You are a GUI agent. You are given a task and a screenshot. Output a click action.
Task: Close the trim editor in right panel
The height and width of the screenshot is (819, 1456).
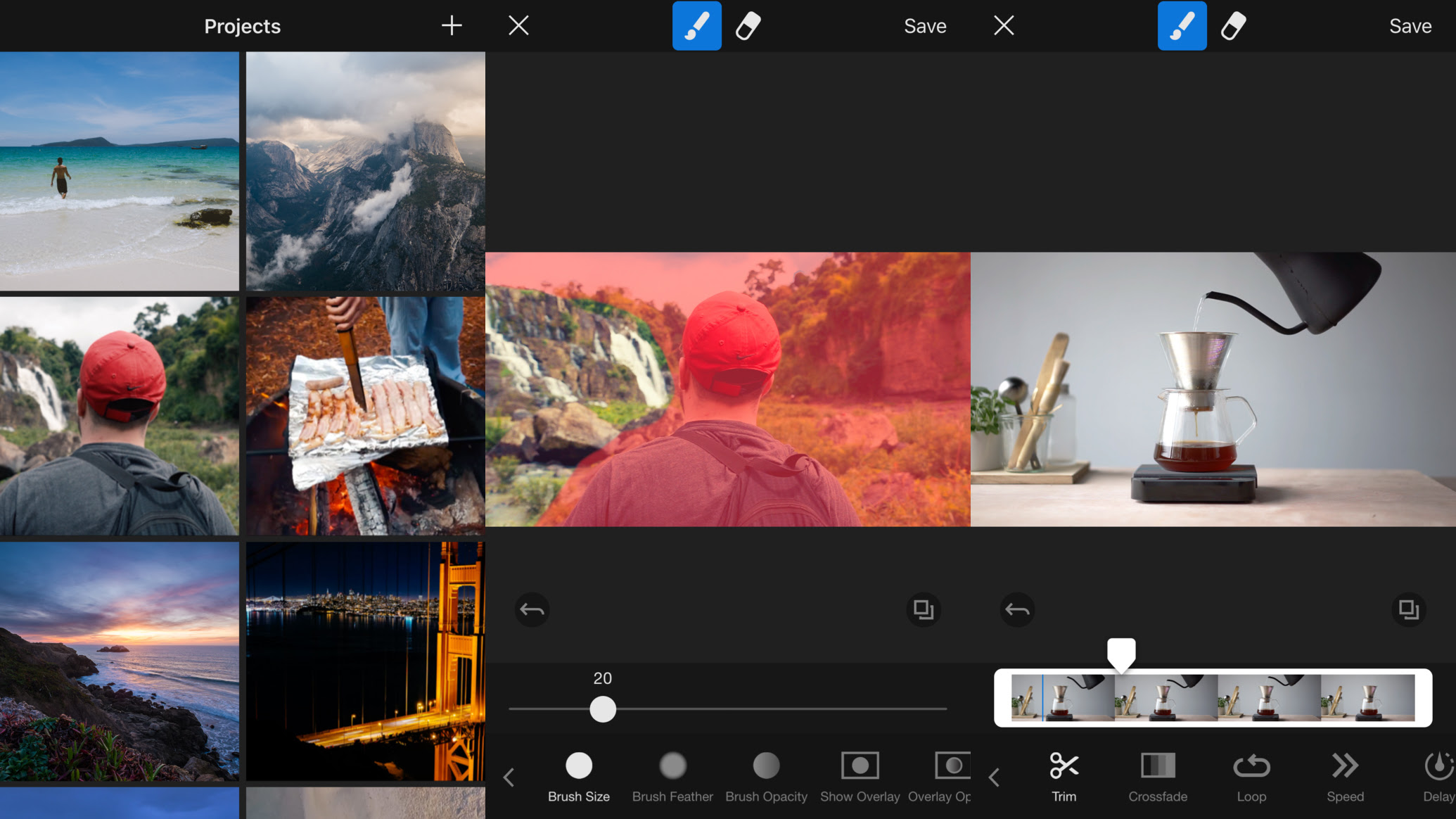point(1004,26)
